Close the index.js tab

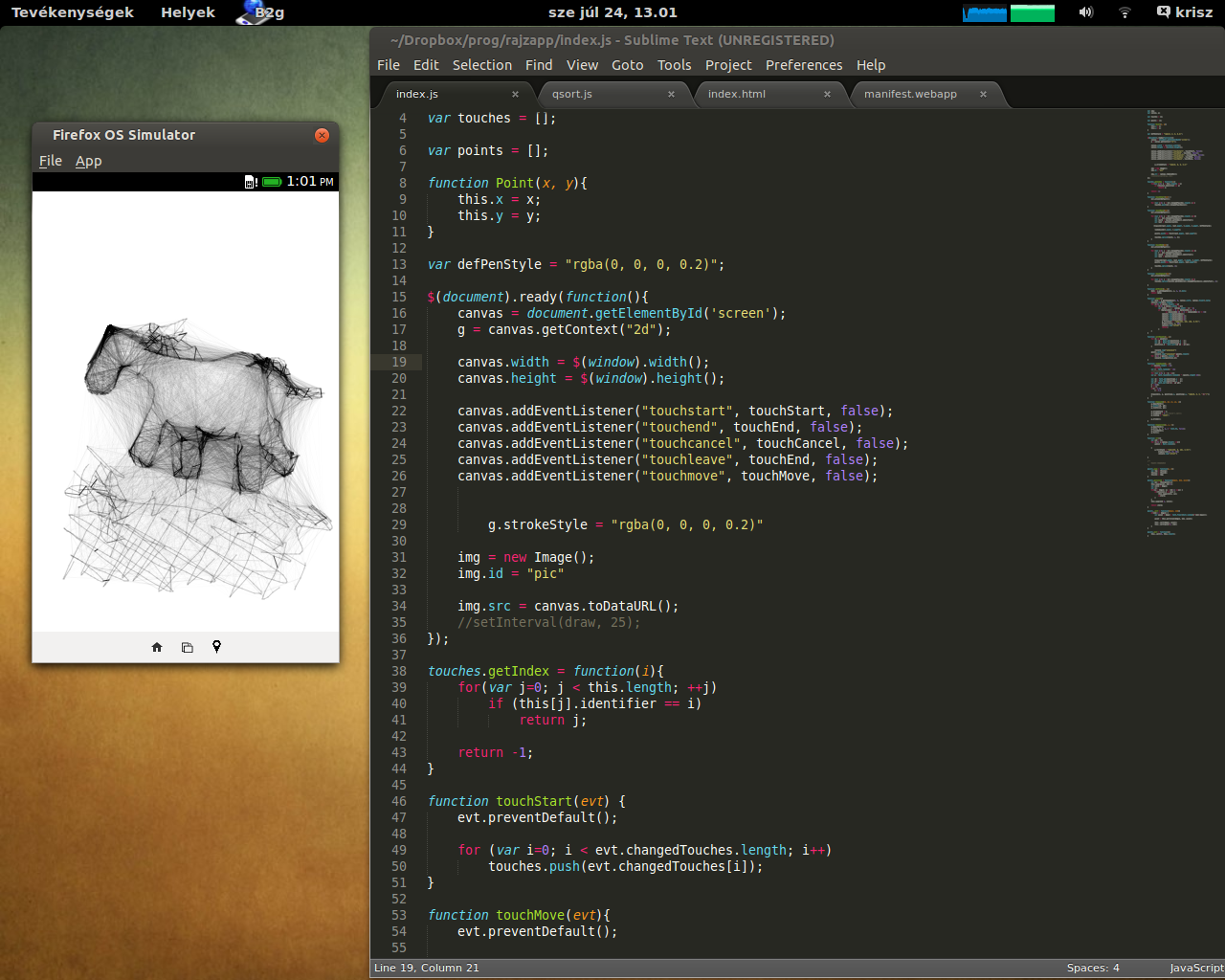pyautogui.click(x=515, y=94)
